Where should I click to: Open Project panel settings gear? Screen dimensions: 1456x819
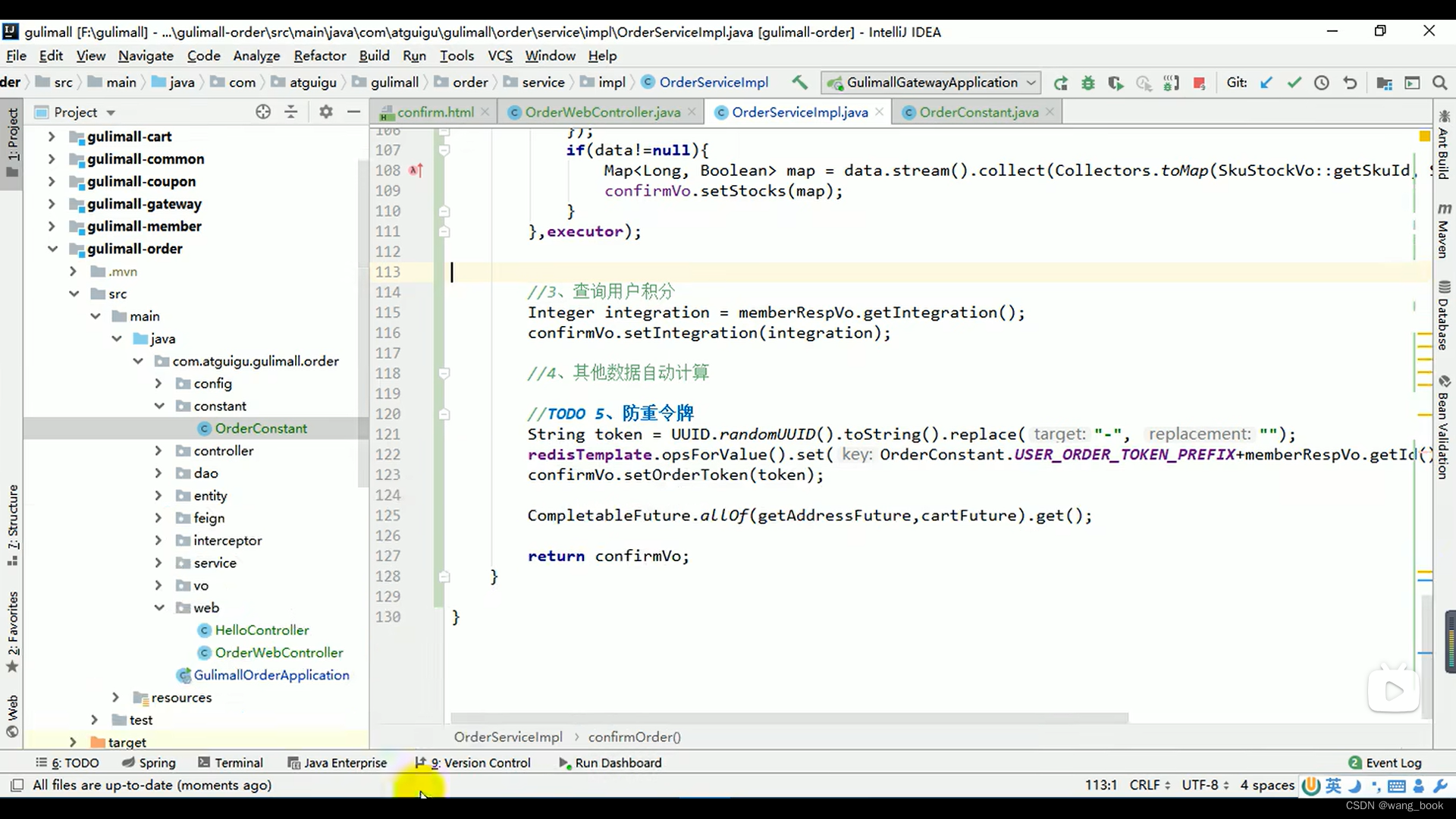click(326, 112)
